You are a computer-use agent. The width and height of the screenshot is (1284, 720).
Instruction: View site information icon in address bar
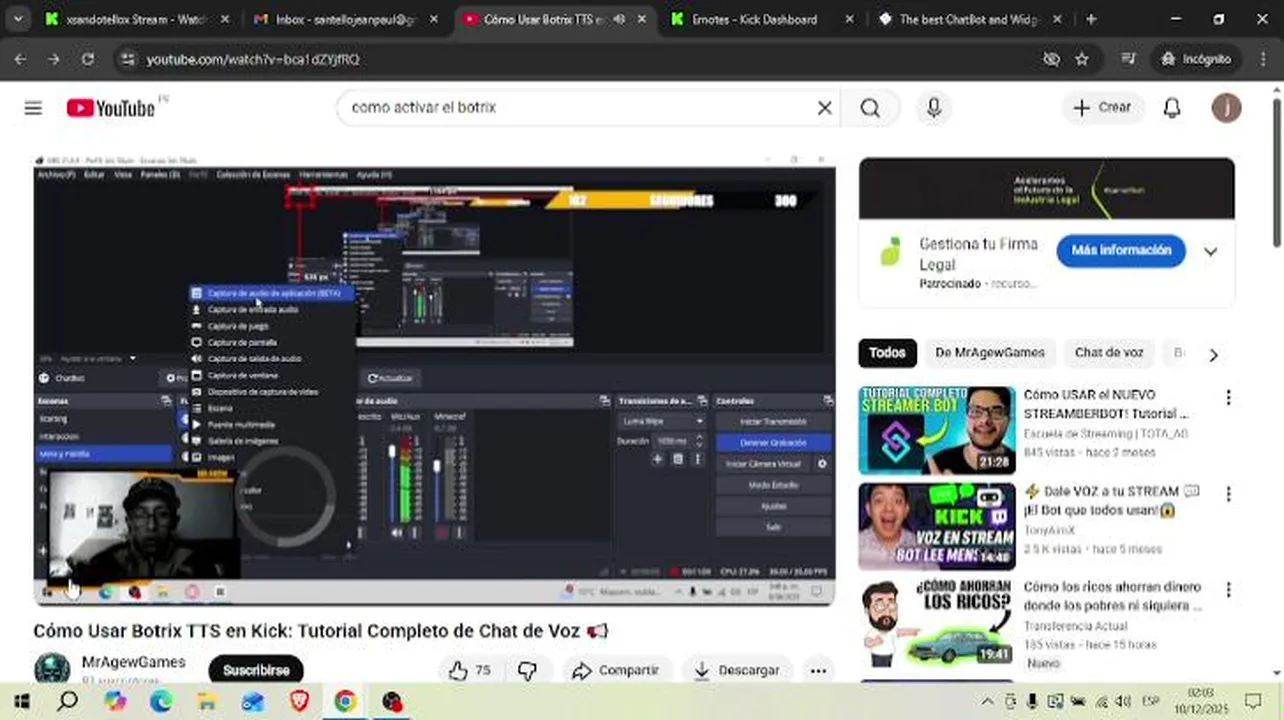tap(126, 59)
